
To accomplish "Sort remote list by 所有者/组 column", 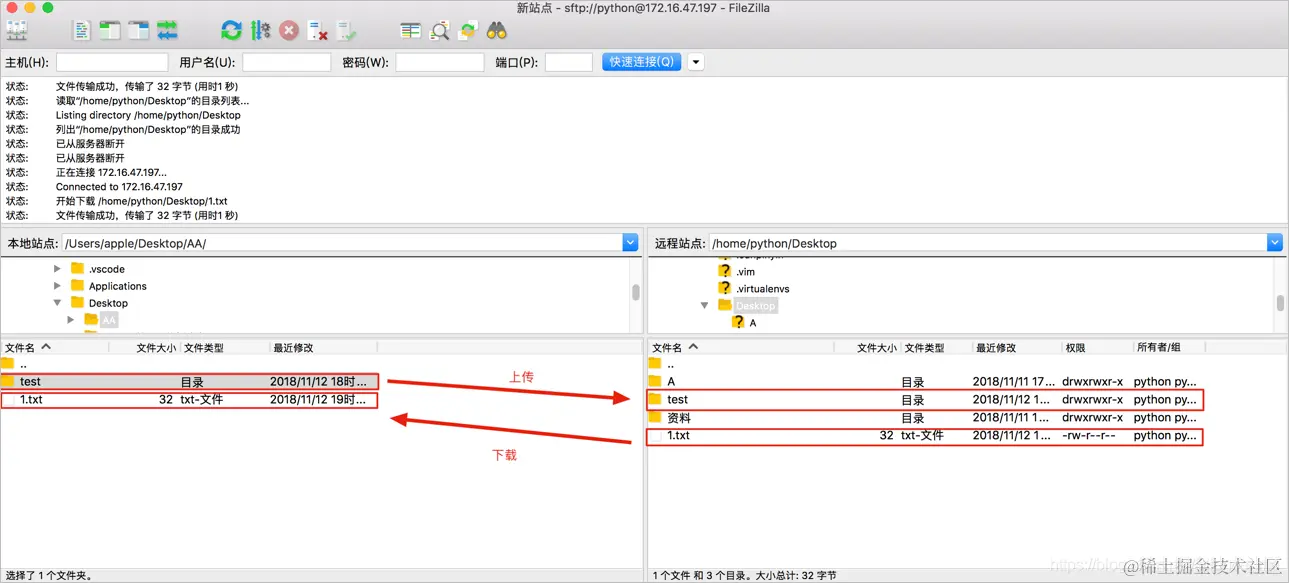I will pos(1168,347).
